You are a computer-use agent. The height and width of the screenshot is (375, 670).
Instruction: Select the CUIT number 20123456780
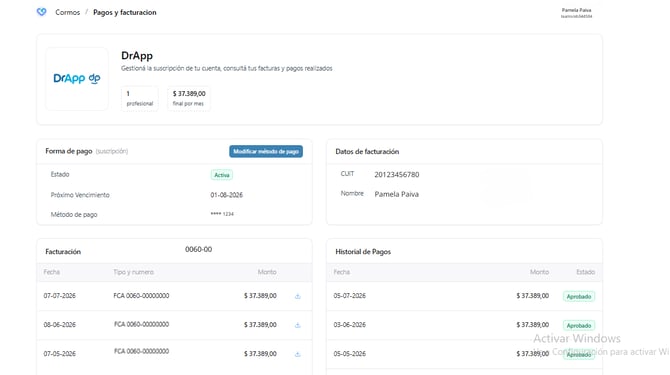pos(397,174)
